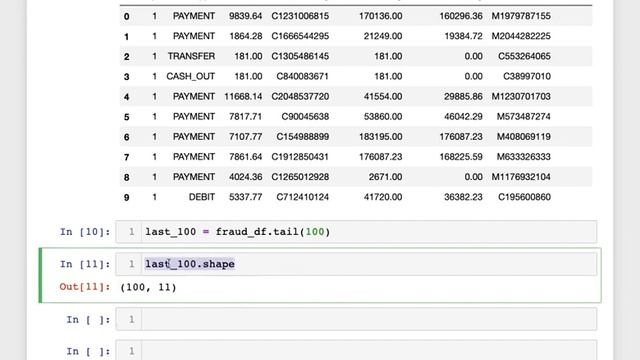Click destination account M573487274
This screenshot has width=640, height=360.
523,116
